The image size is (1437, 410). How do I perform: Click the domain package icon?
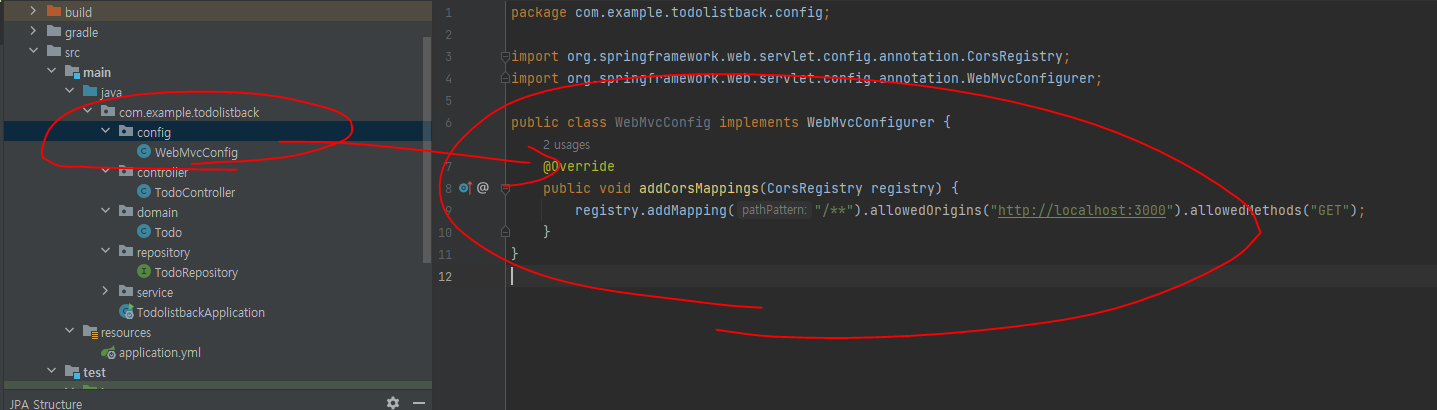coord(125,212)
